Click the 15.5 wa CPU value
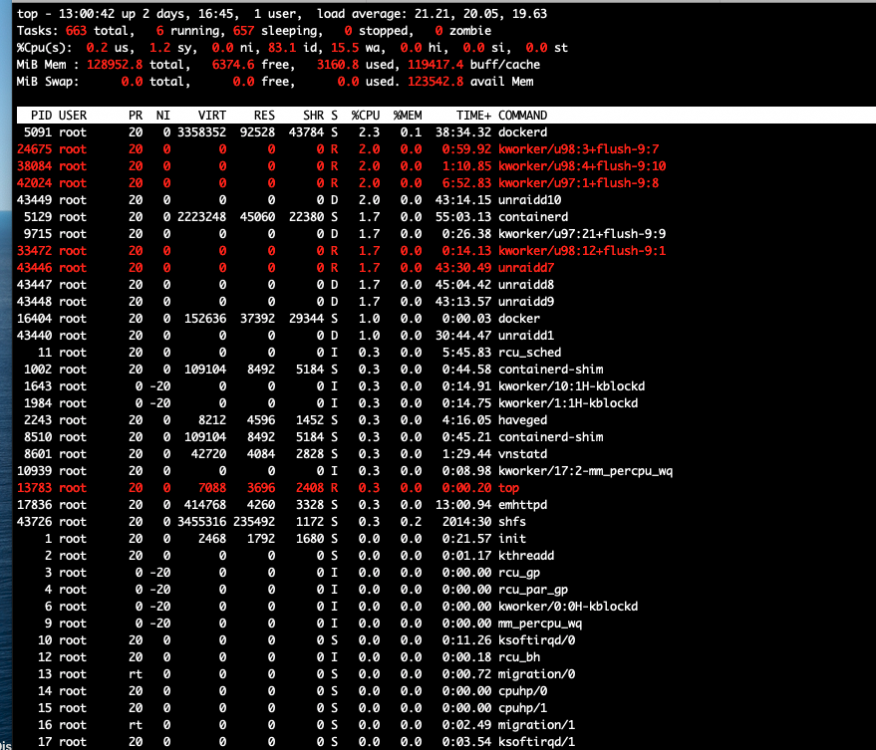The width and height of the screenshot is (876, 750). pyautogui.click(x=345, y=48)
